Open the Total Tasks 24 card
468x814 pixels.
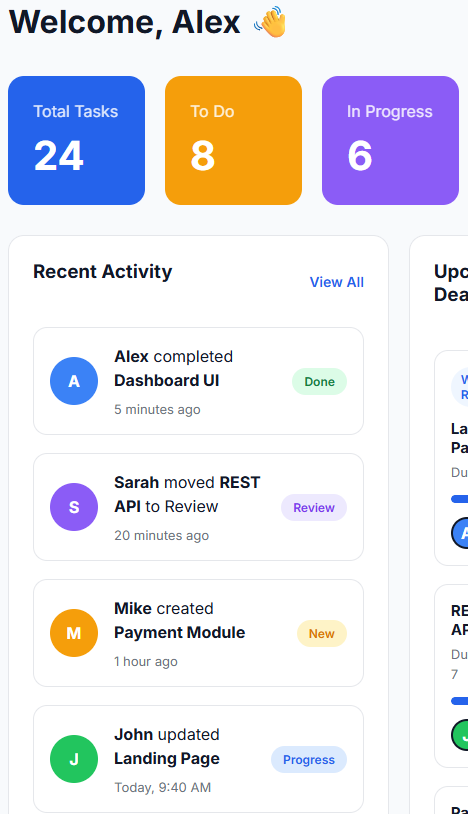(76, 141)
